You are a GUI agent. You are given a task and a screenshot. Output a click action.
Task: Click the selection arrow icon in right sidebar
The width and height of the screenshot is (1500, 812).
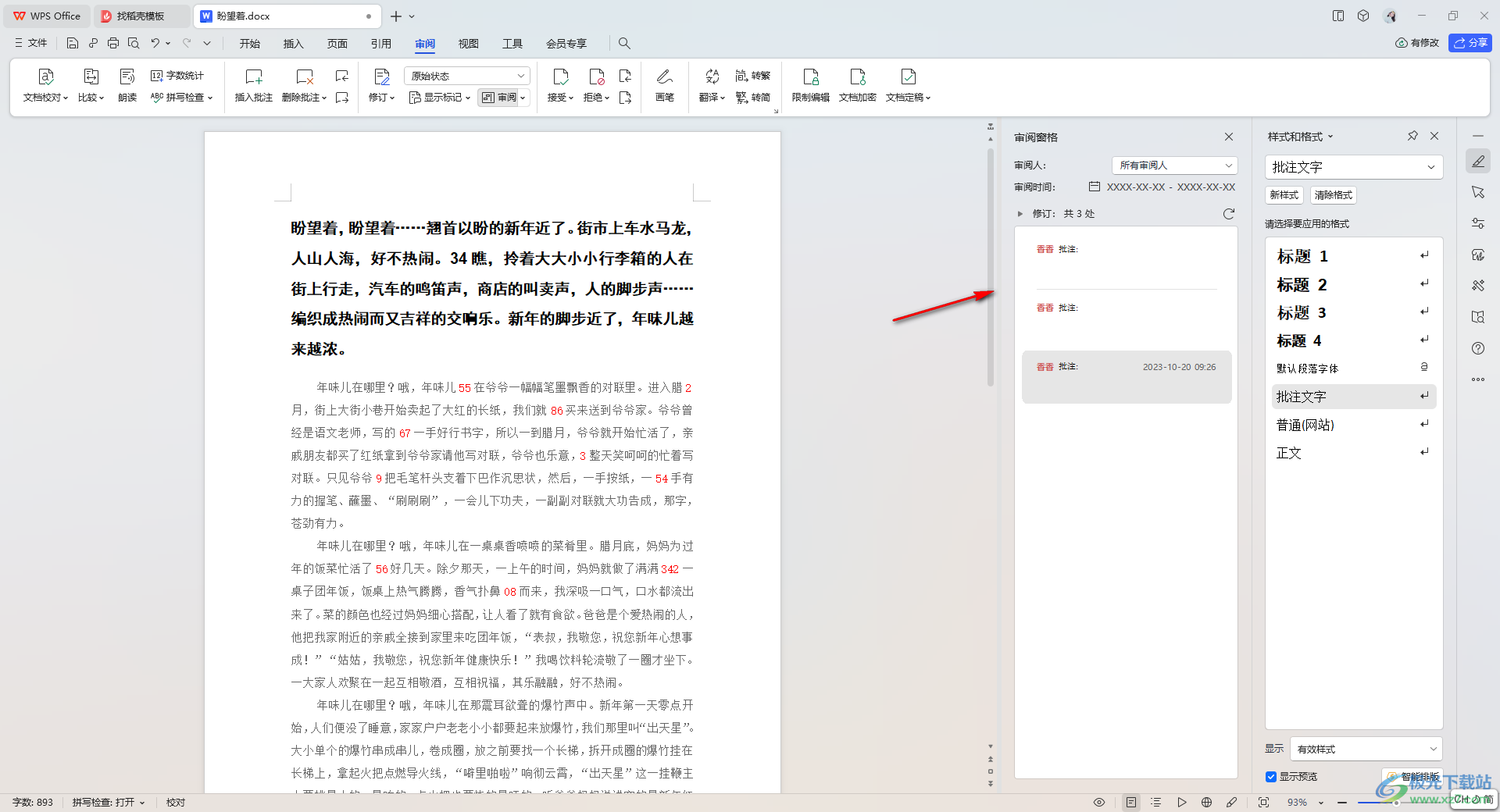click(1478, 192)
